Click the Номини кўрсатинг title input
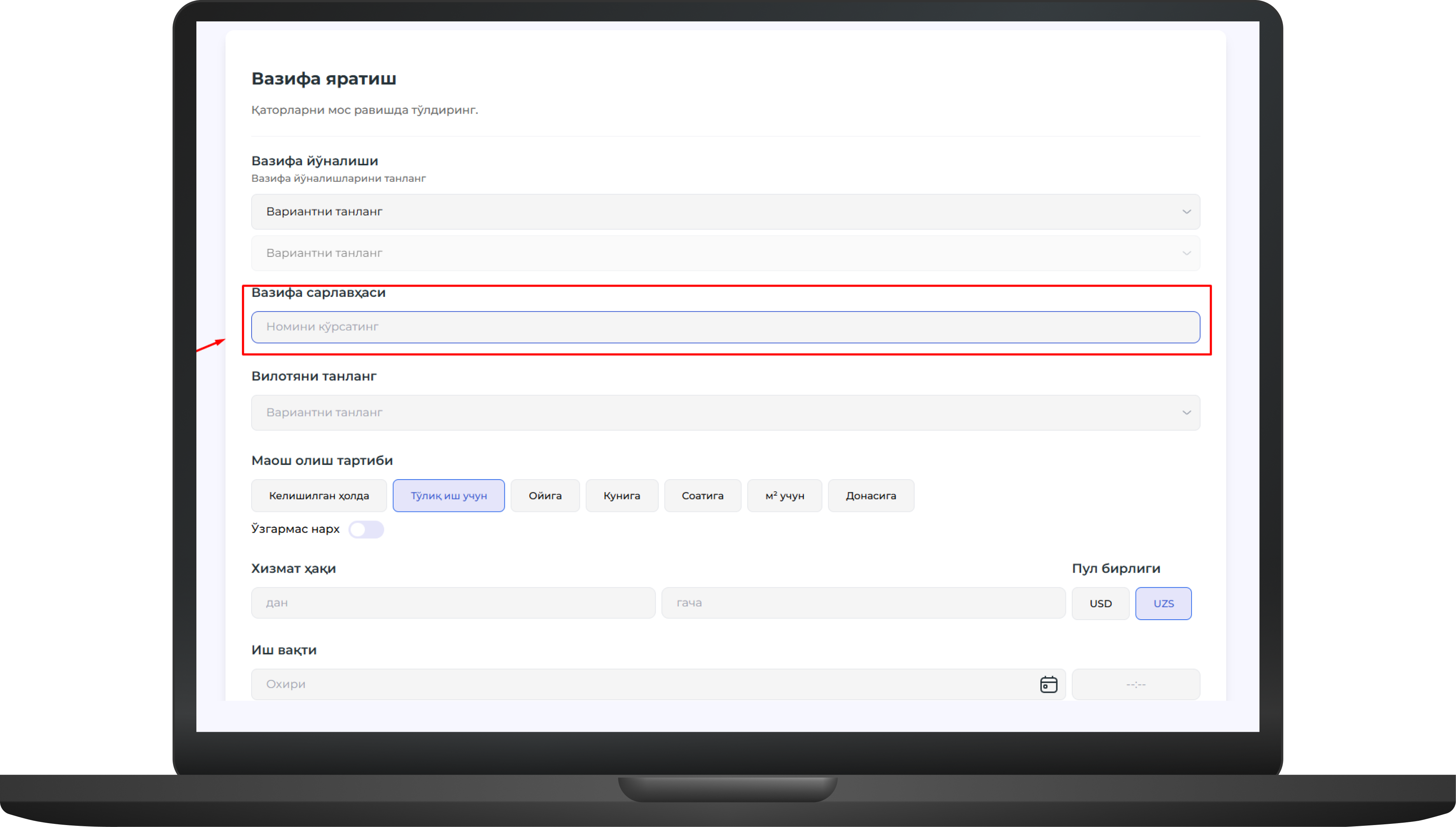This screenshot has height=827, width=1456. tap(724, 327)
